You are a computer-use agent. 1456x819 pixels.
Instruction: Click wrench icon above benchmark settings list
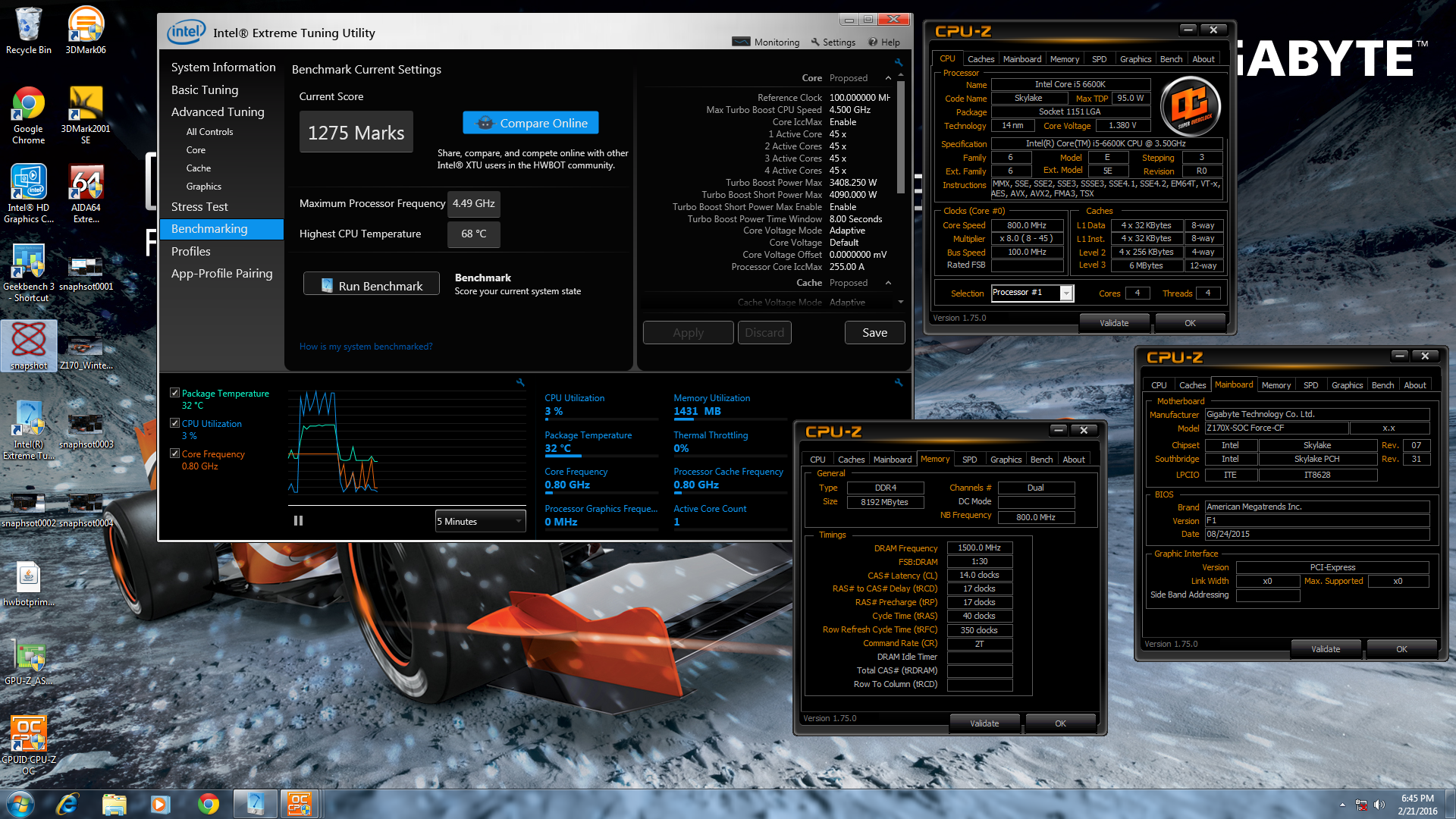click(899, 63)
